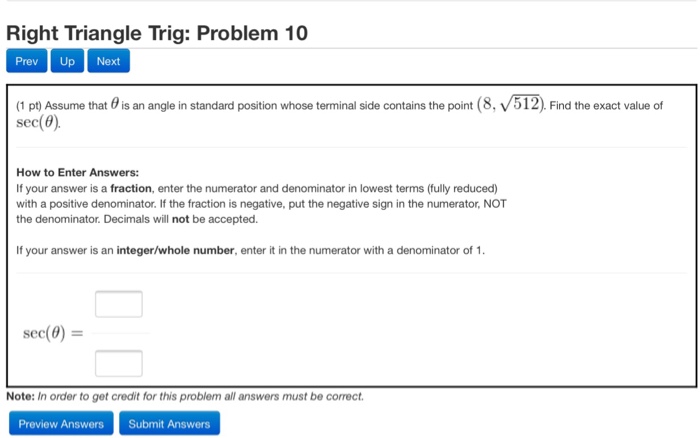The height and width of the screenshot is (438, 700).
Task: Click the sec(θ) expression ending the problem statement
Action: pyautogui.click(x=38, y=122)
